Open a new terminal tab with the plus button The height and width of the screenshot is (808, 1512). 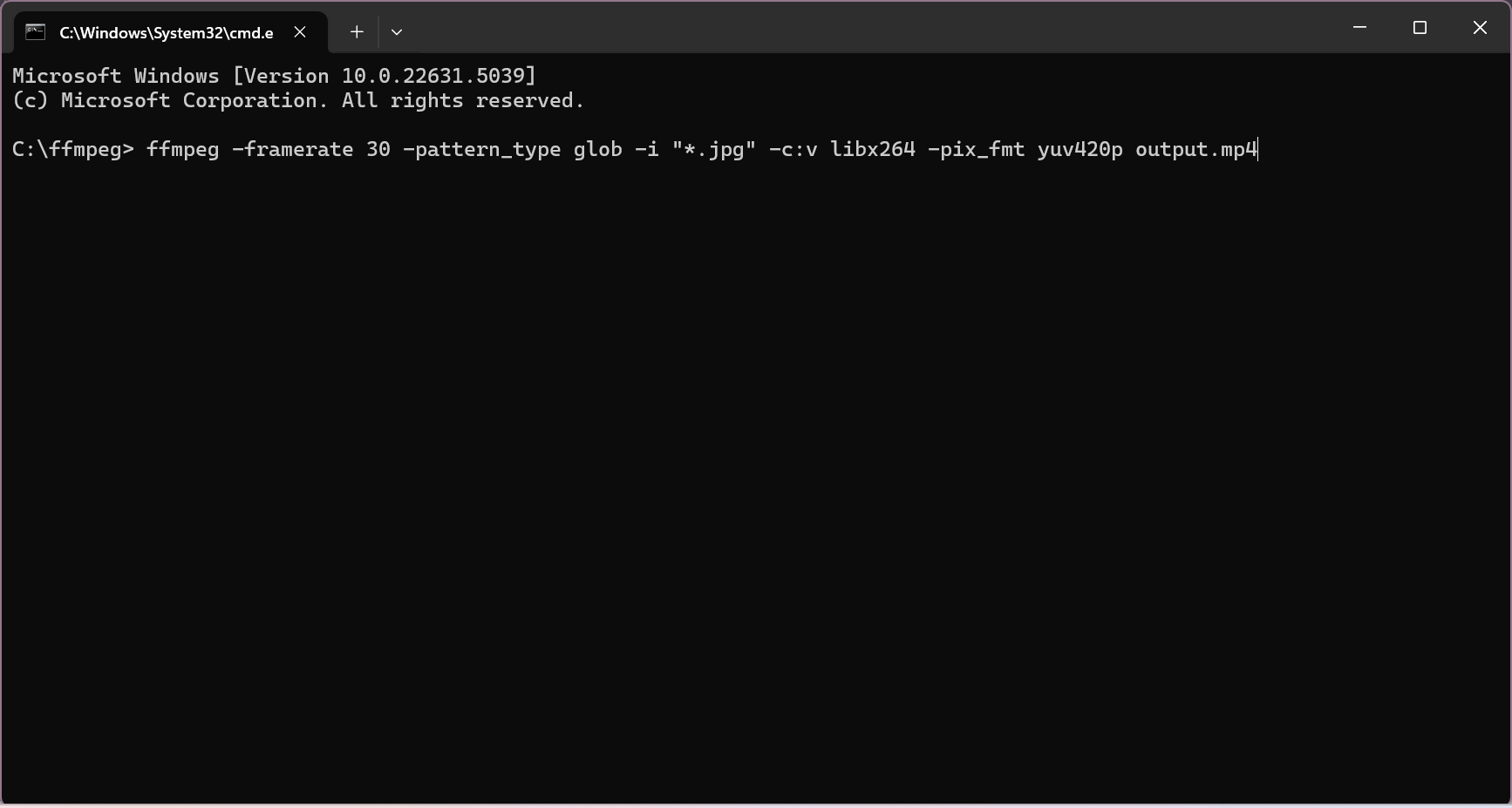[357, 32]
